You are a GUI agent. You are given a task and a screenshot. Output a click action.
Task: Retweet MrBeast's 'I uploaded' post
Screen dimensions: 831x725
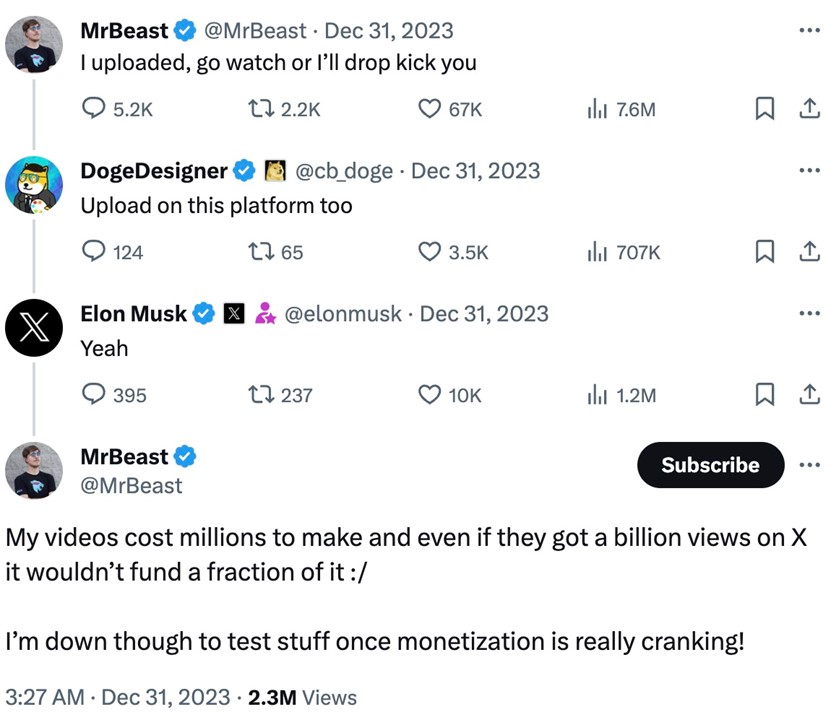click(260, 109)
